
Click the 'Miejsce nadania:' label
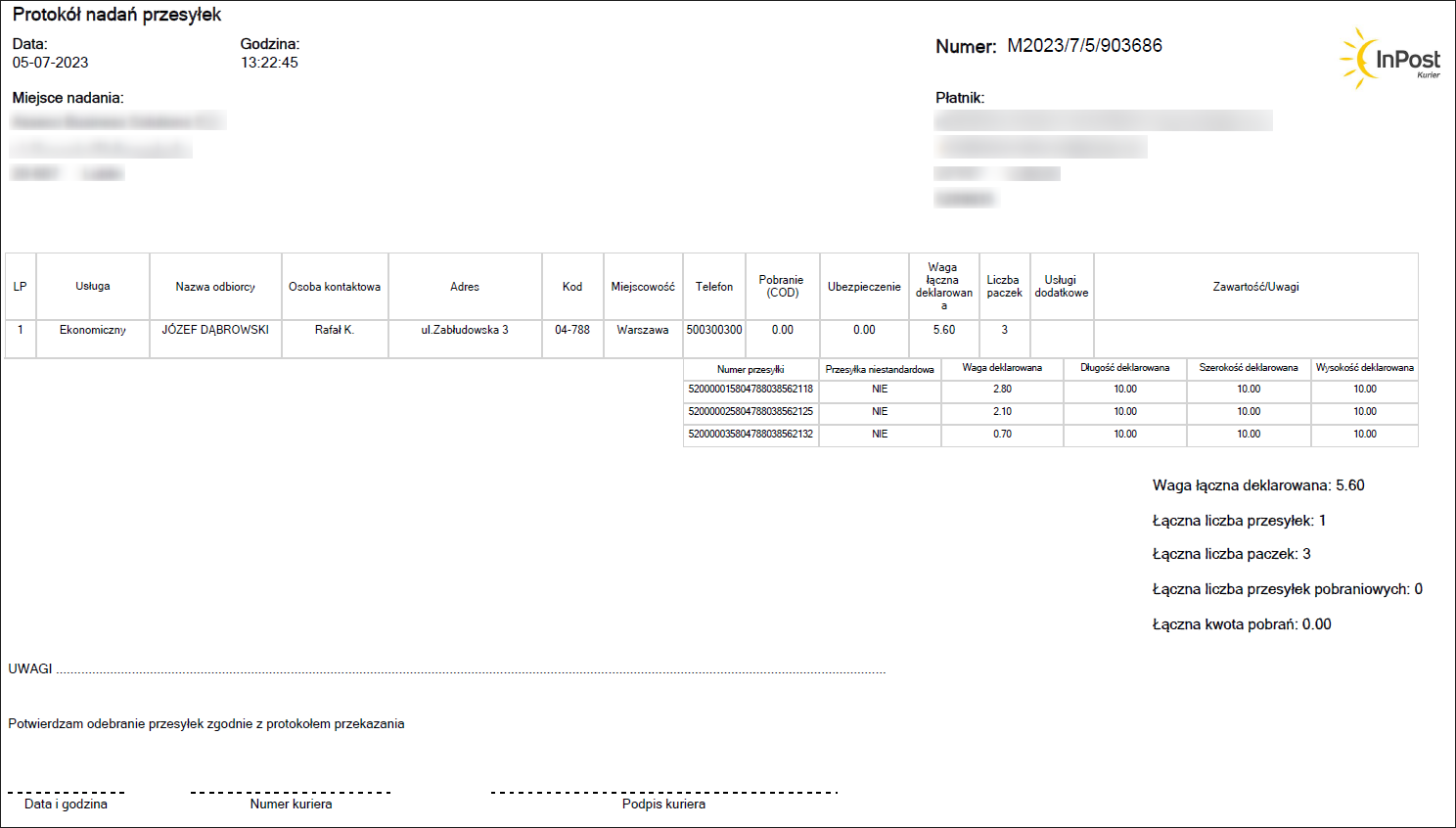pyautogui.click(x=68, y=98)
